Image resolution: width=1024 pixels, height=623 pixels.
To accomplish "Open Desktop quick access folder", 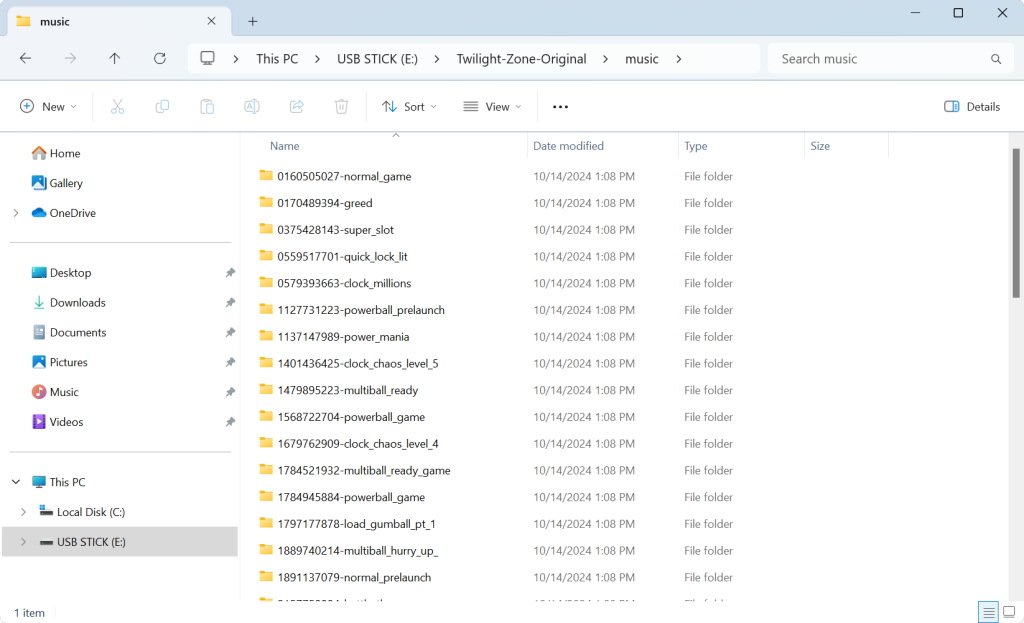I will click(61, 273).
